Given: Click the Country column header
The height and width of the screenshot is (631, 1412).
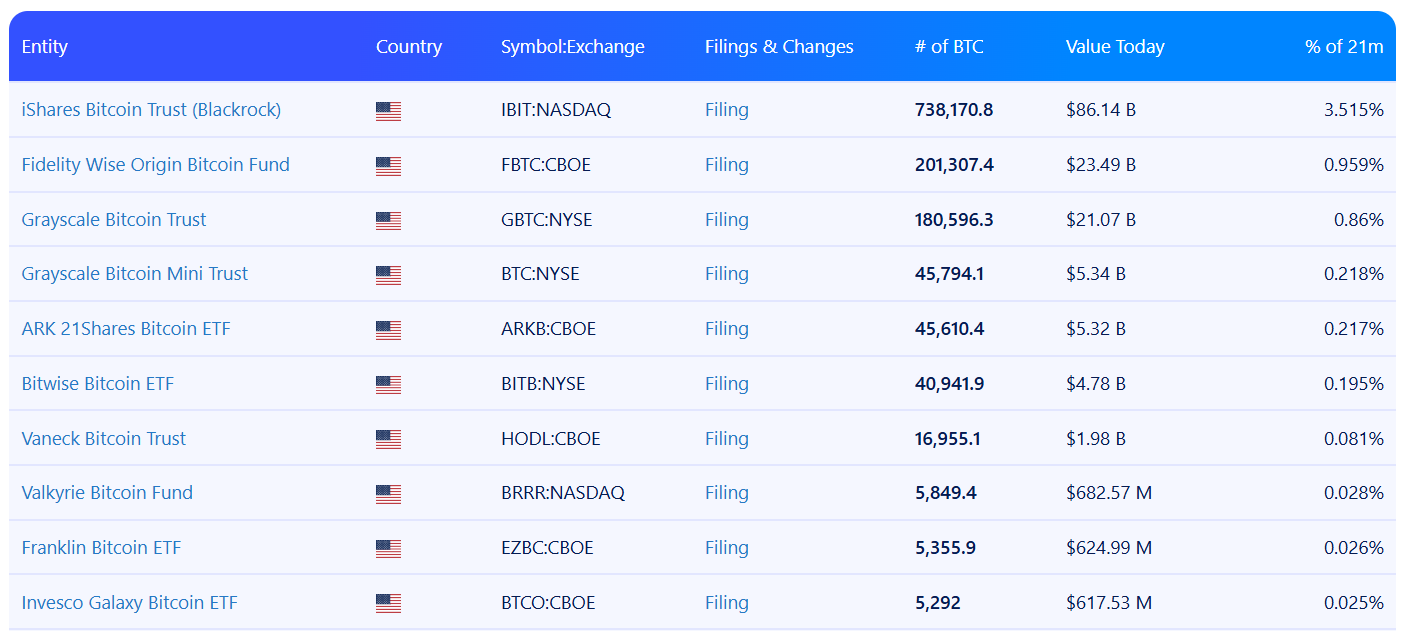Looking at the screenshot, I should point(409,47).
